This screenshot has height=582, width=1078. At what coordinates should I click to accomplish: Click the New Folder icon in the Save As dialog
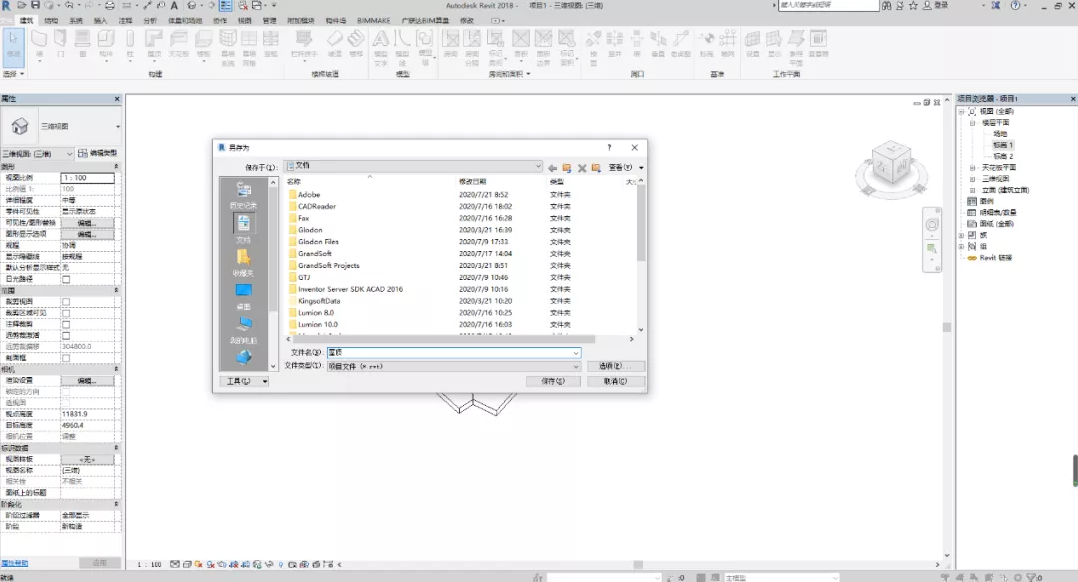(596, 168)
